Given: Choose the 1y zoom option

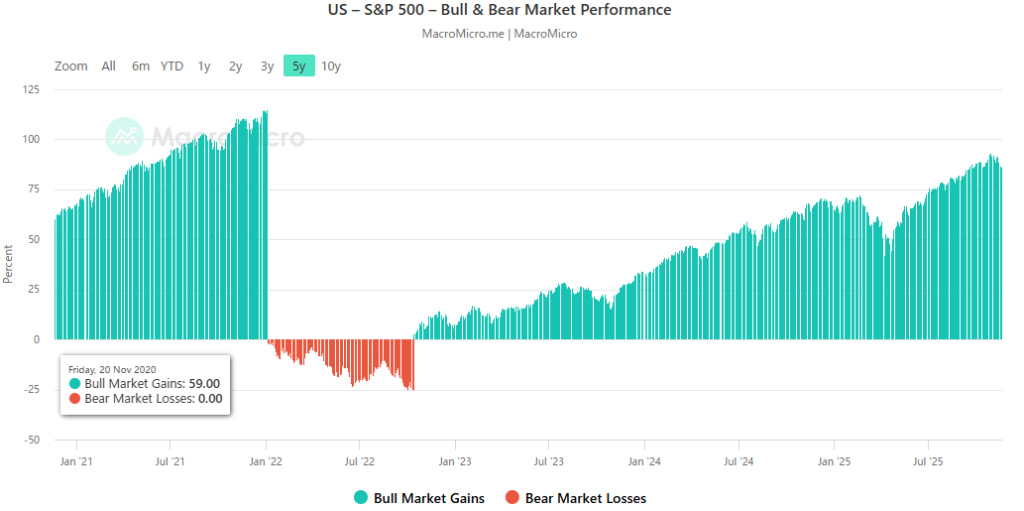Looking at the screenshot, I should (x=204, y=66).
